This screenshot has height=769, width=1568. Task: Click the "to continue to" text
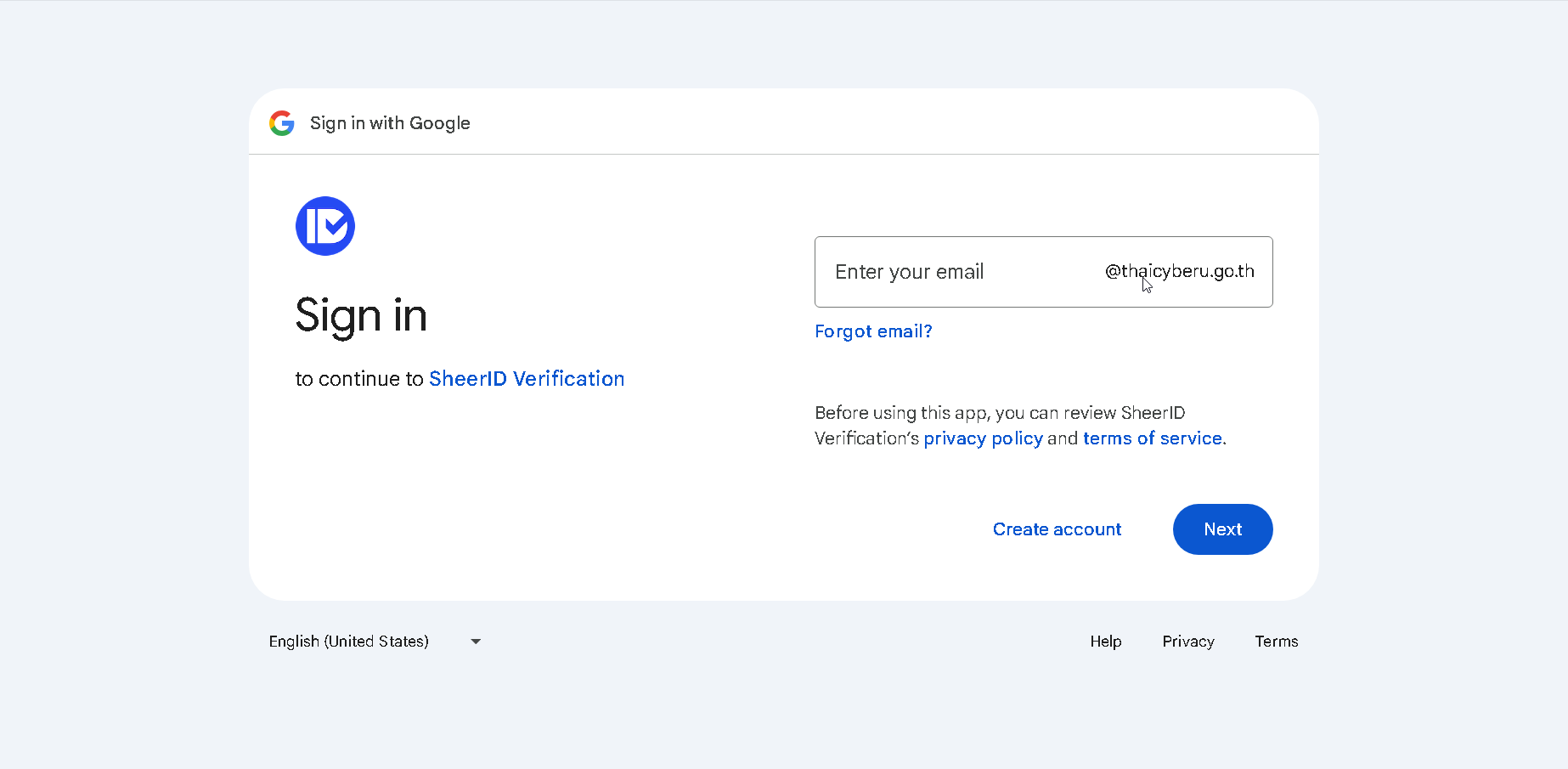(358, 379)
